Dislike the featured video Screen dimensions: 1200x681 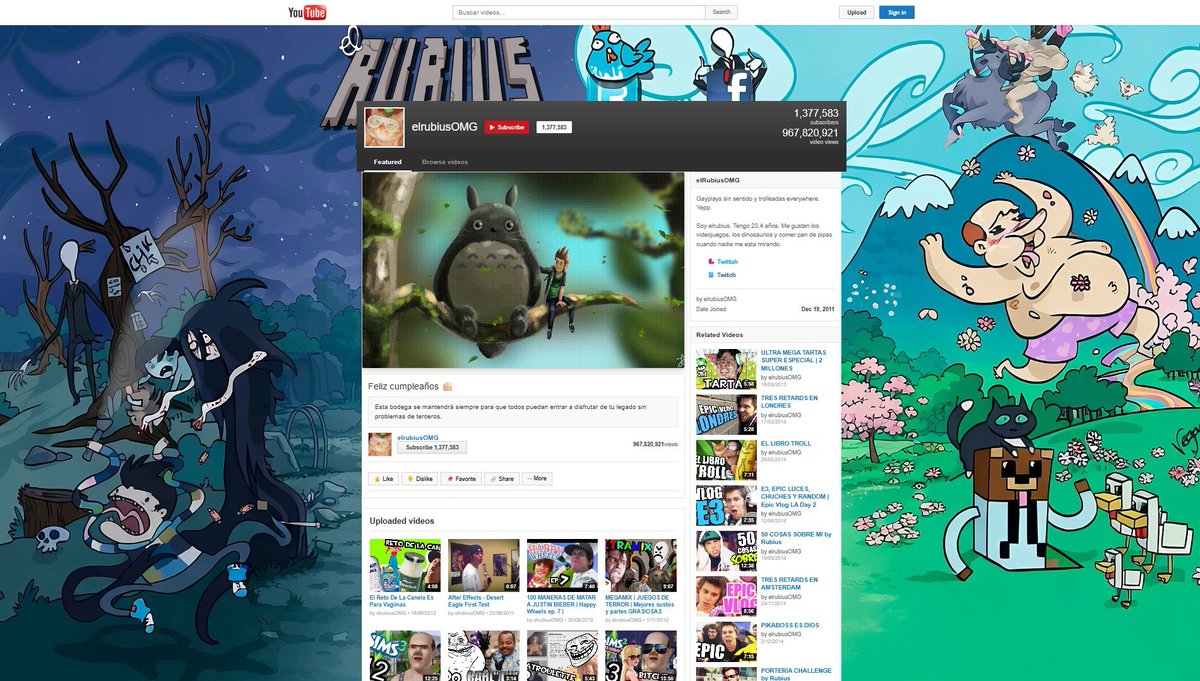(421, 479)
